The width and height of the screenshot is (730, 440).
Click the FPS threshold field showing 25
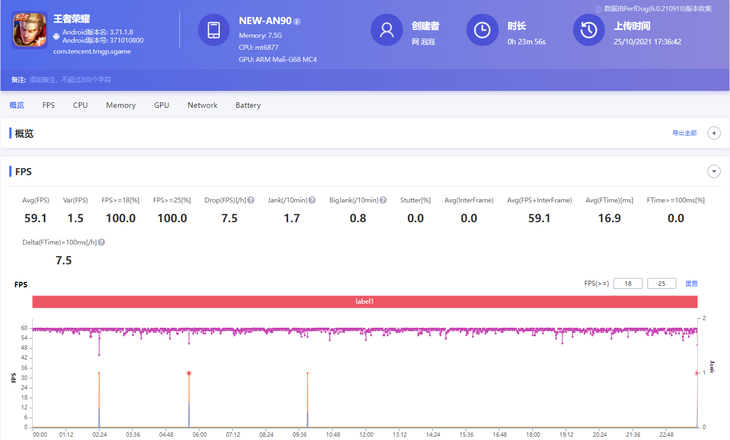[662, 284]
